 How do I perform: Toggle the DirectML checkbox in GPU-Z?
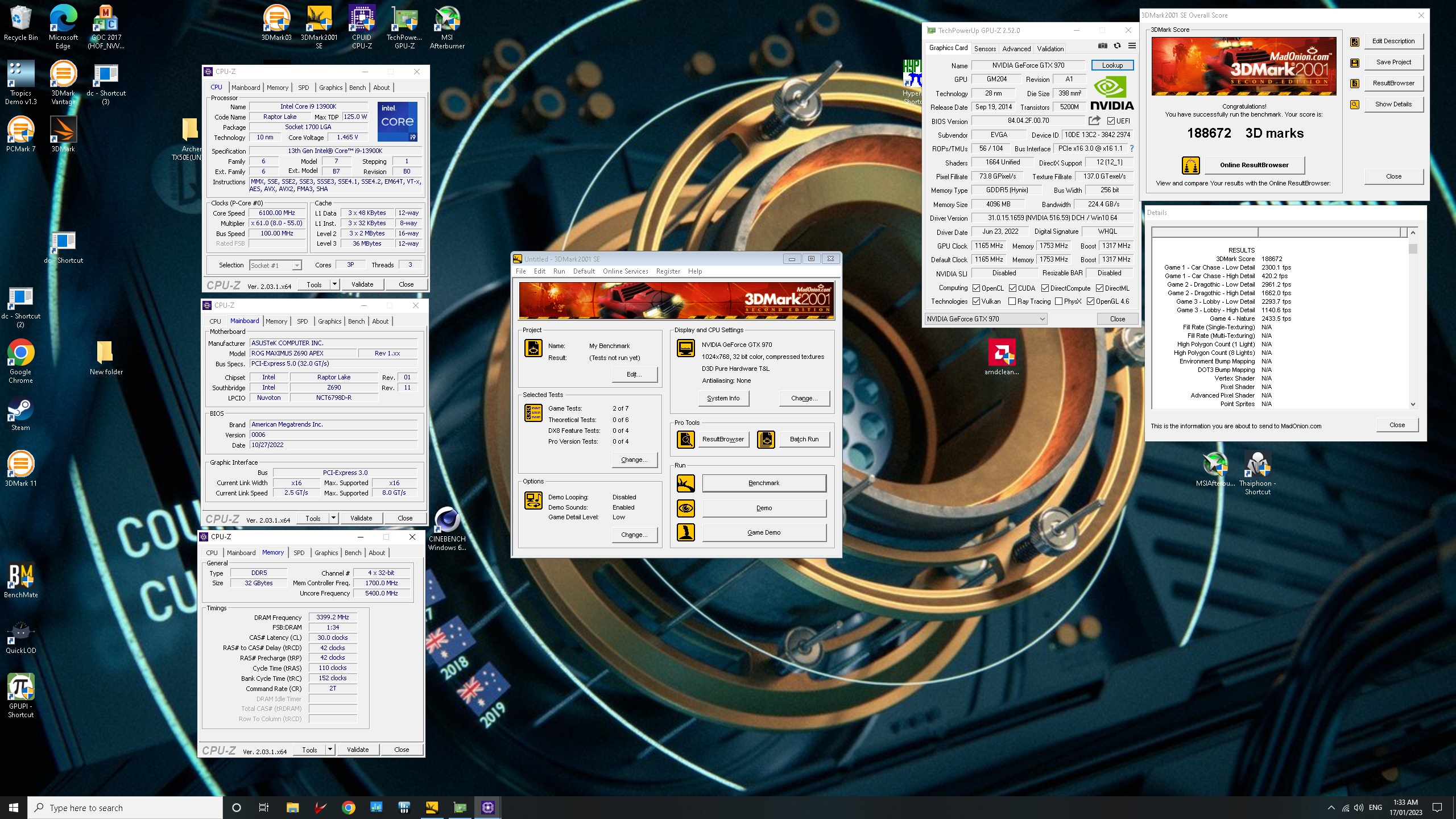point(1100,288)
